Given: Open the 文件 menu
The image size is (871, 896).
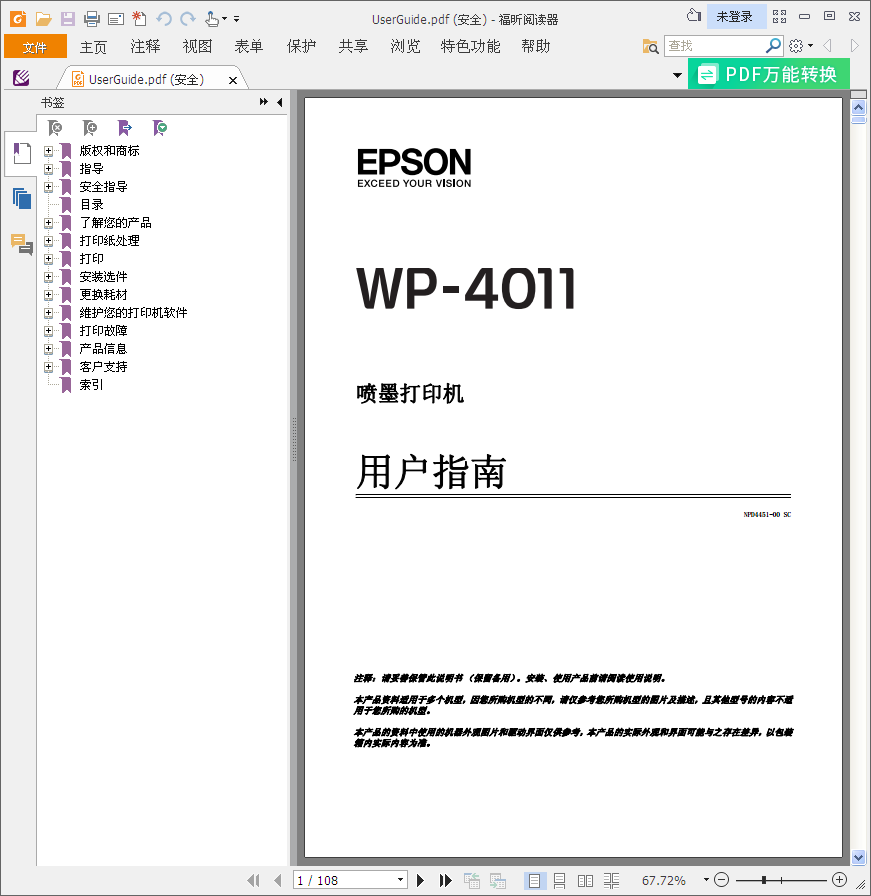Looking at the screenshot, I should point(35,46).
